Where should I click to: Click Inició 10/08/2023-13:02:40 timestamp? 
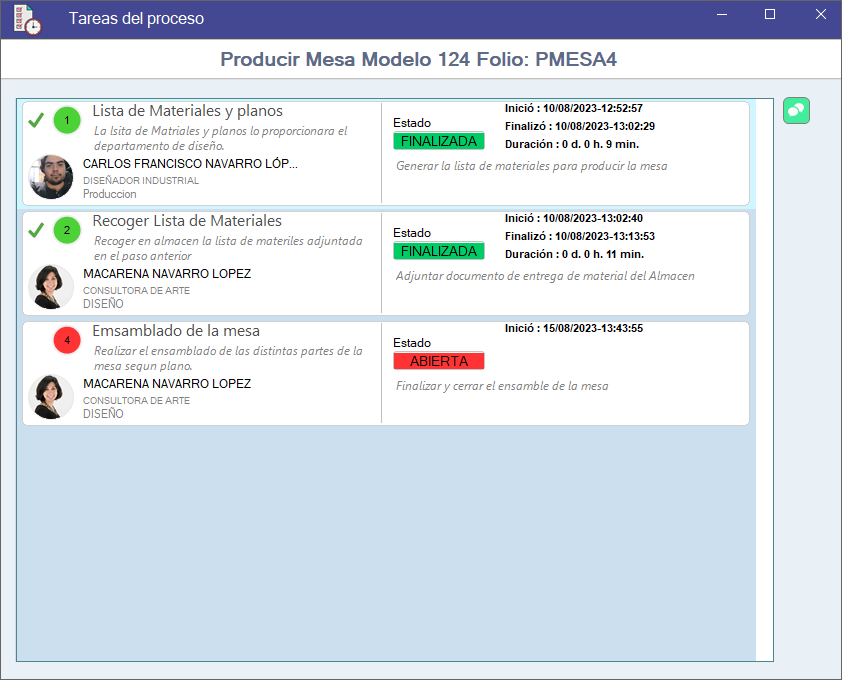pyautogui.click(x=574, y=219)
